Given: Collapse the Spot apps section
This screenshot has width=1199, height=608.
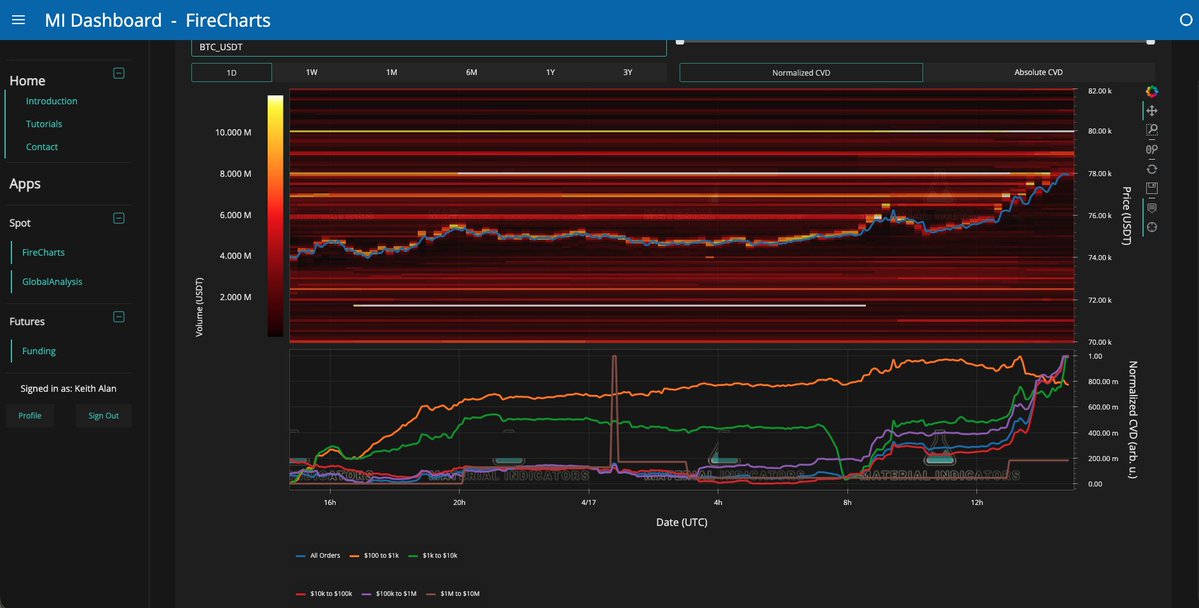Looking at the screenshot, I should [x=118, y=218].
